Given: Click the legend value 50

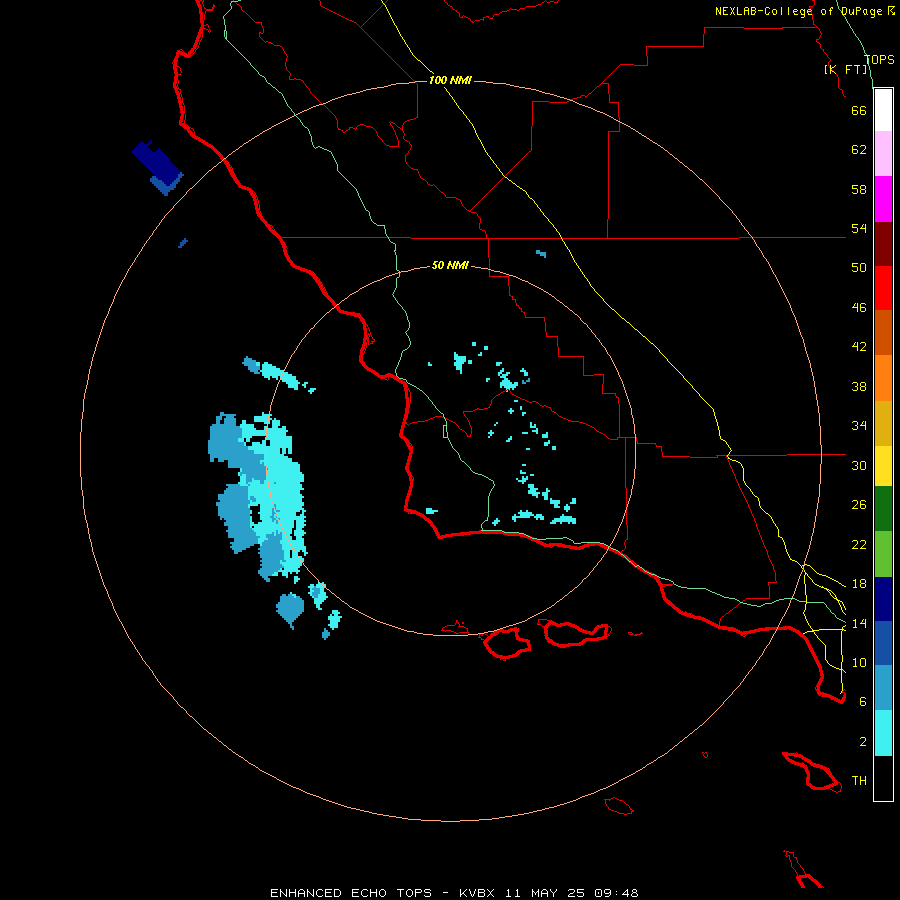Looking at the screenshot, I should tap(859, 268).
